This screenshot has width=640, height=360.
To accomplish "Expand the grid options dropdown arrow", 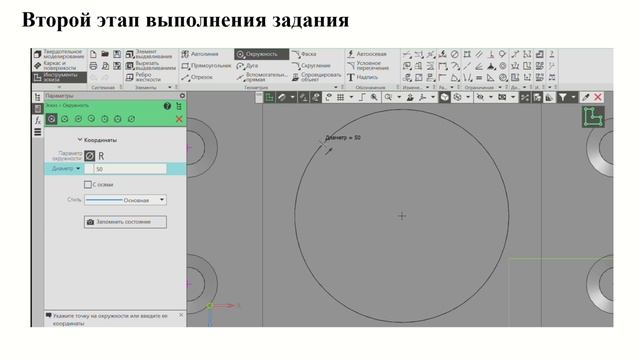I will [351, 97].
